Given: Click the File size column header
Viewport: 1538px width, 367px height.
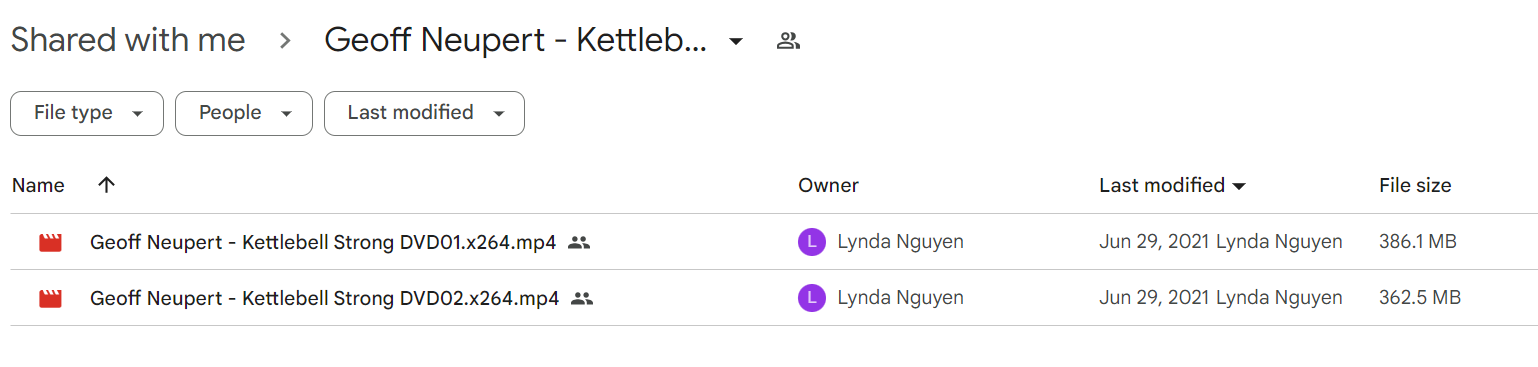Looking at the screenshot, I should tap(1415, 185).
